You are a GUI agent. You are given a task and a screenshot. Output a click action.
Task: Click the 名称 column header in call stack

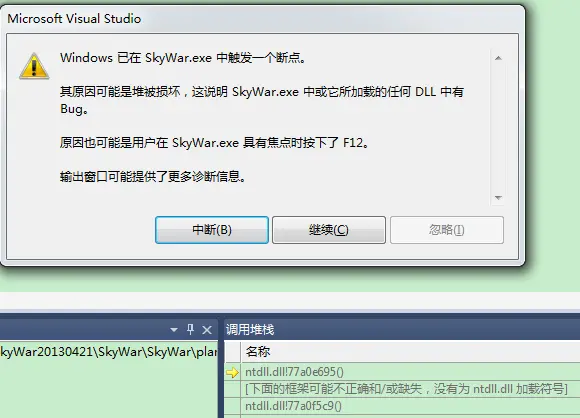(x=258, y=351)
